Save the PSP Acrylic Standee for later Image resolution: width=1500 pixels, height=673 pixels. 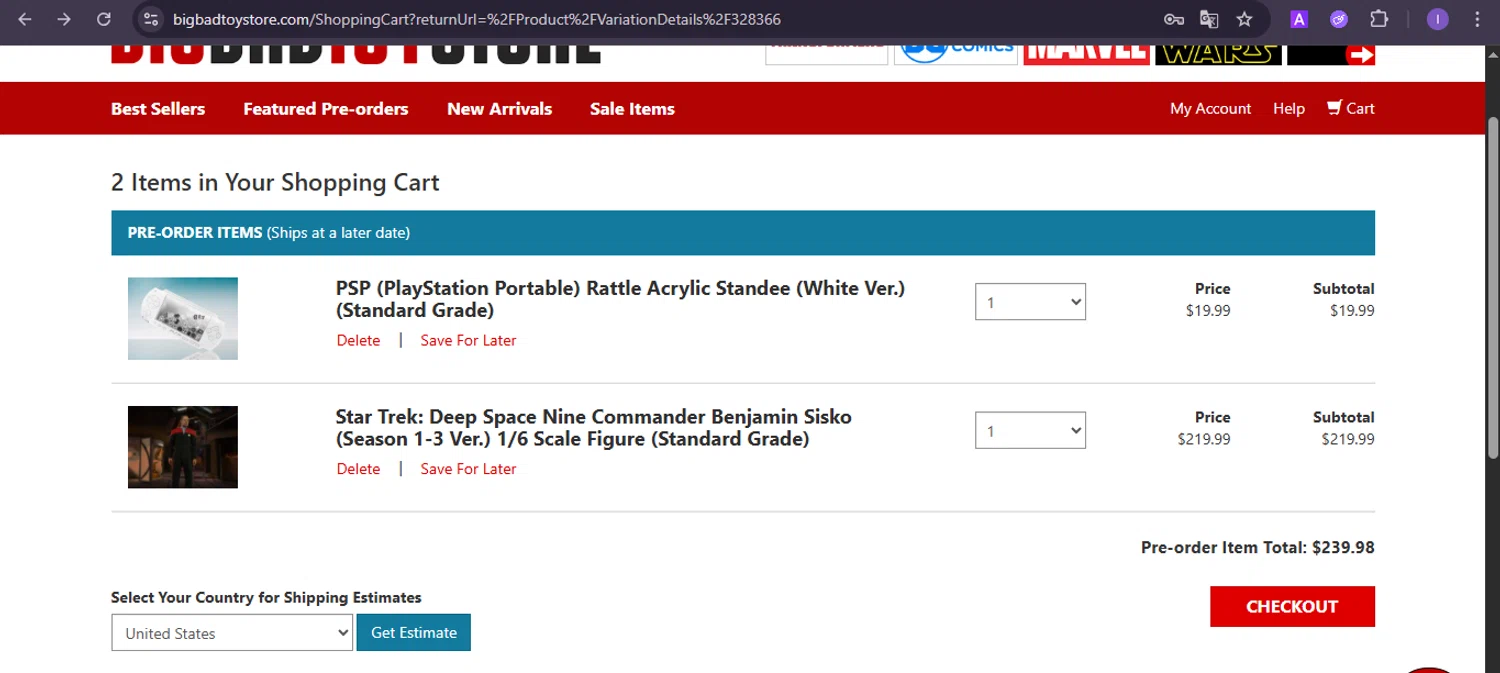(x=468, y=341)
